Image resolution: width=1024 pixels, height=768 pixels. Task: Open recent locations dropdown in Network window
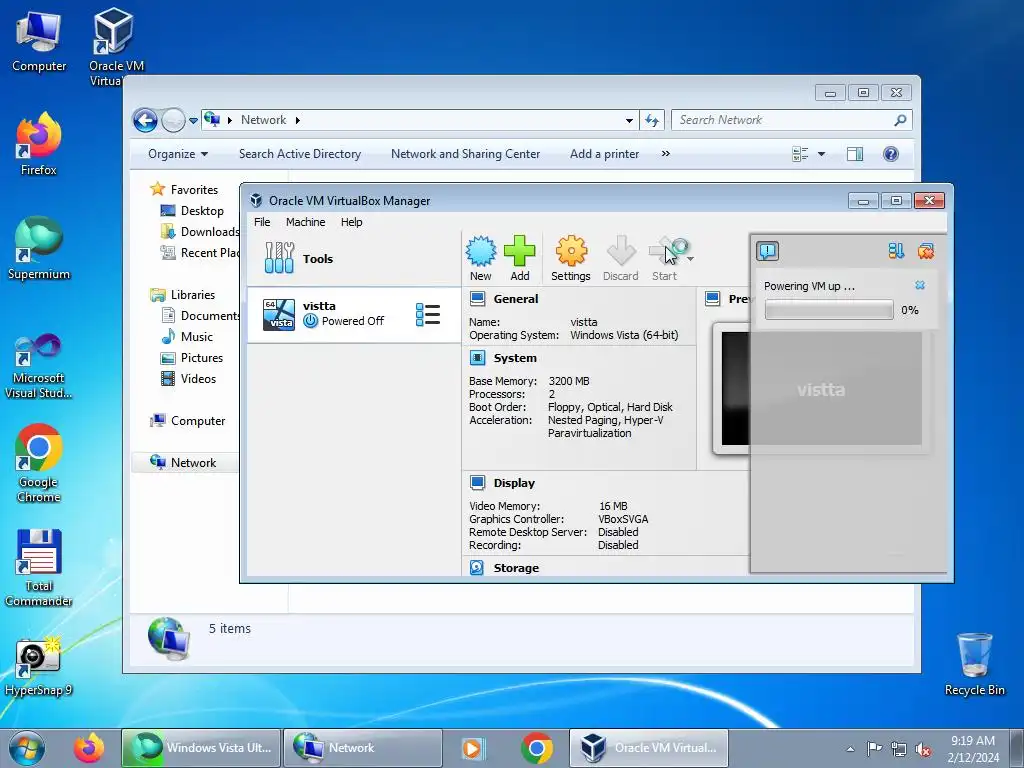click(193, 121)
